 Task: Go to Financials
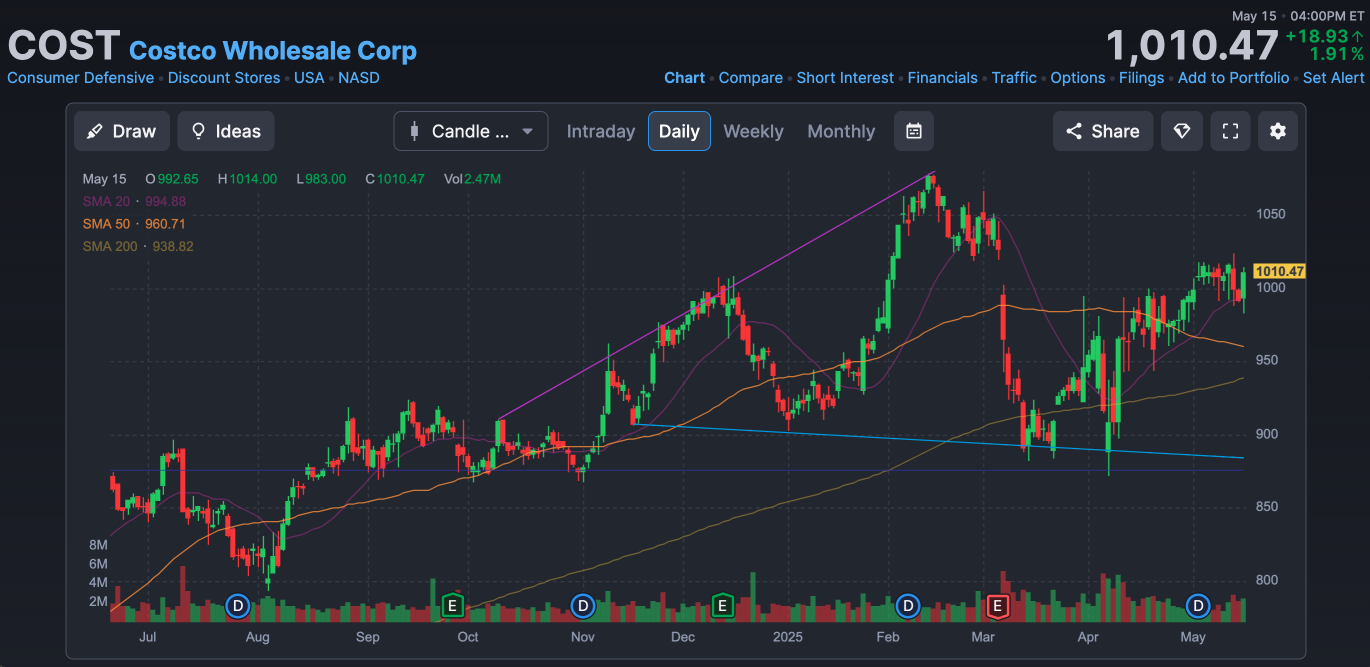(x=943, y=78)
